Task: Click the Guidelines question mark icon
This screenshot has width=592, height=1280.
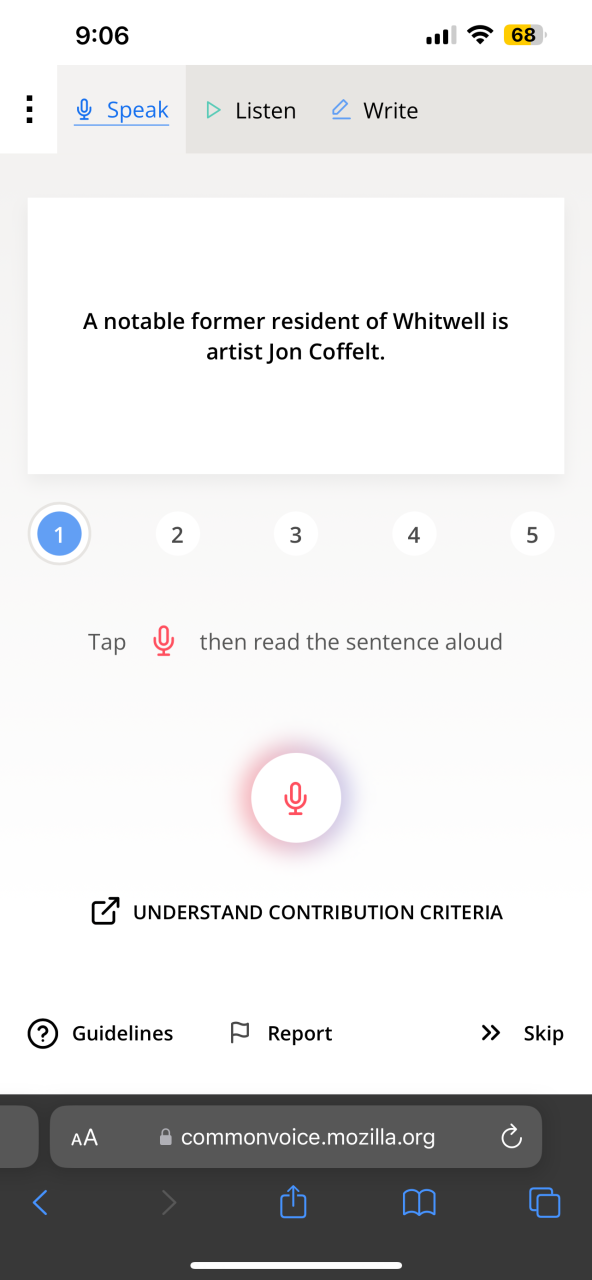Action: pyautogui.click(x=42, y=1033)
